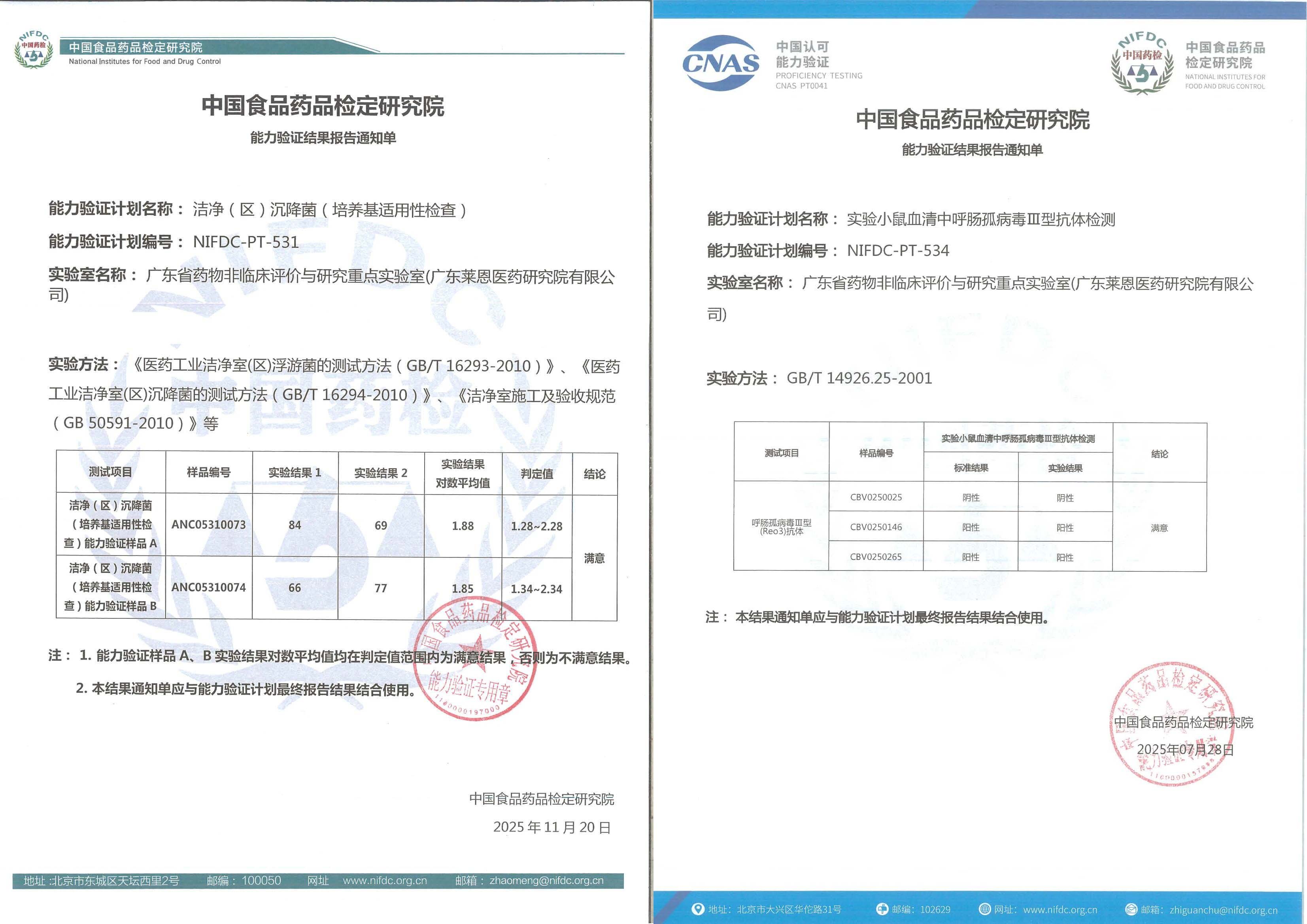
Task: Open www.nifdc.org.cn link in left footer
Action: [x=384, y=880]
